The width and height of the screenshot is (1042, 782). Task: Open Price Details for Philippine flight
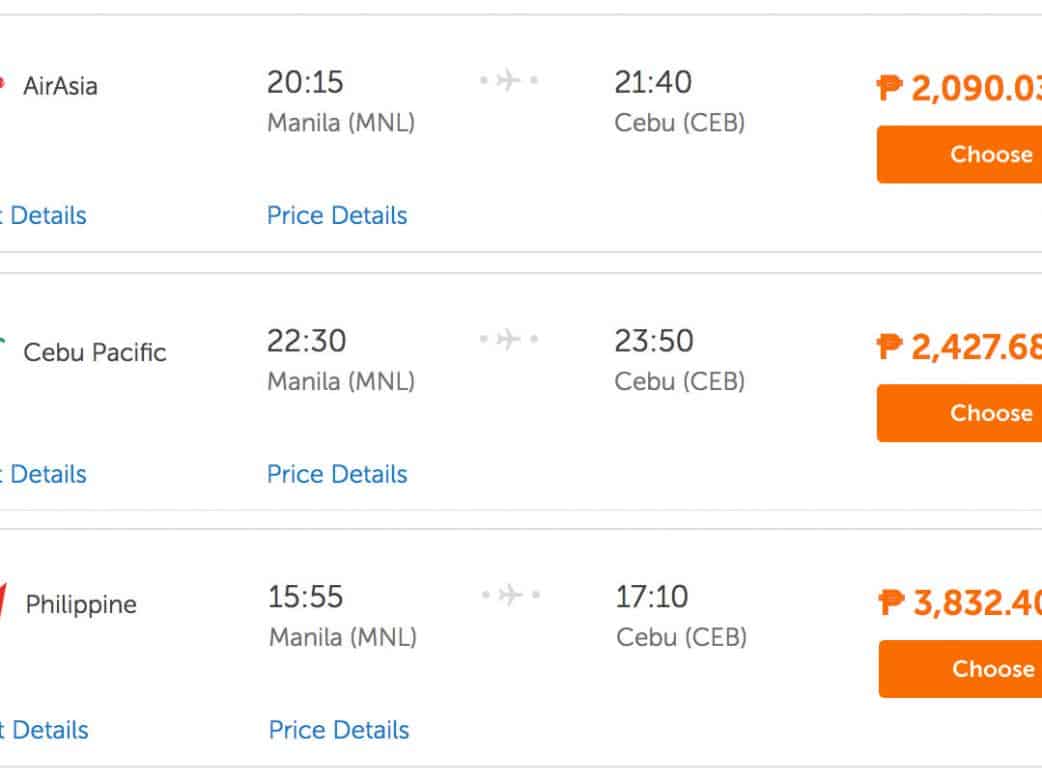click(x=339, y=730)
